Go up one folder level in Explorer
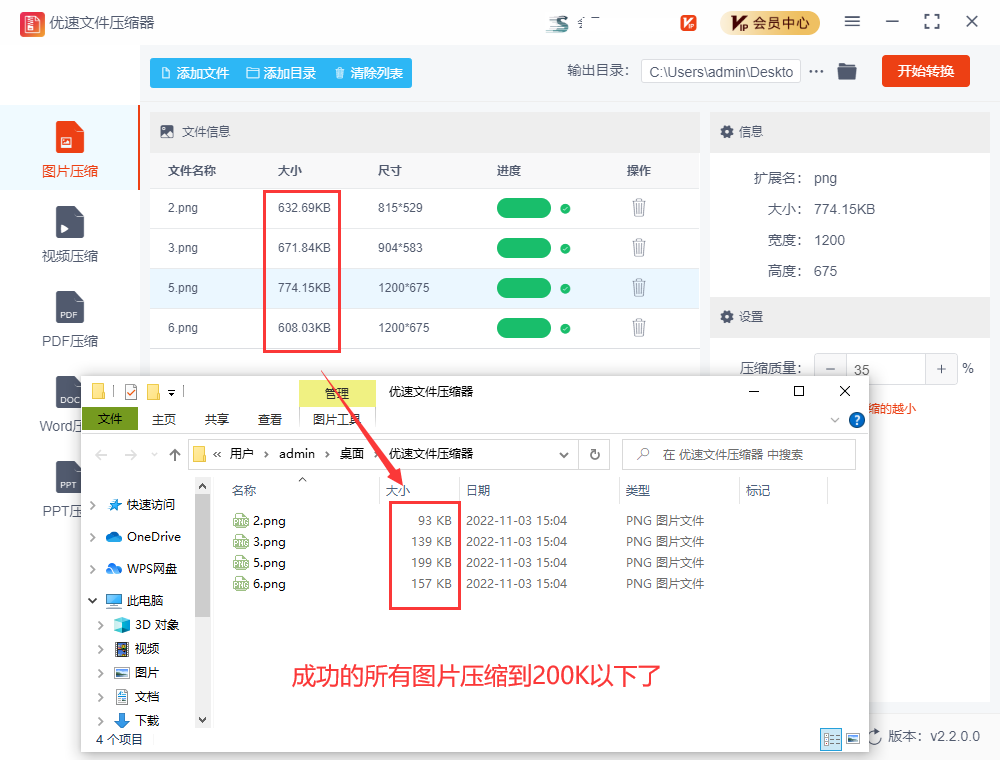1000x760 pixels. point(175,455)
